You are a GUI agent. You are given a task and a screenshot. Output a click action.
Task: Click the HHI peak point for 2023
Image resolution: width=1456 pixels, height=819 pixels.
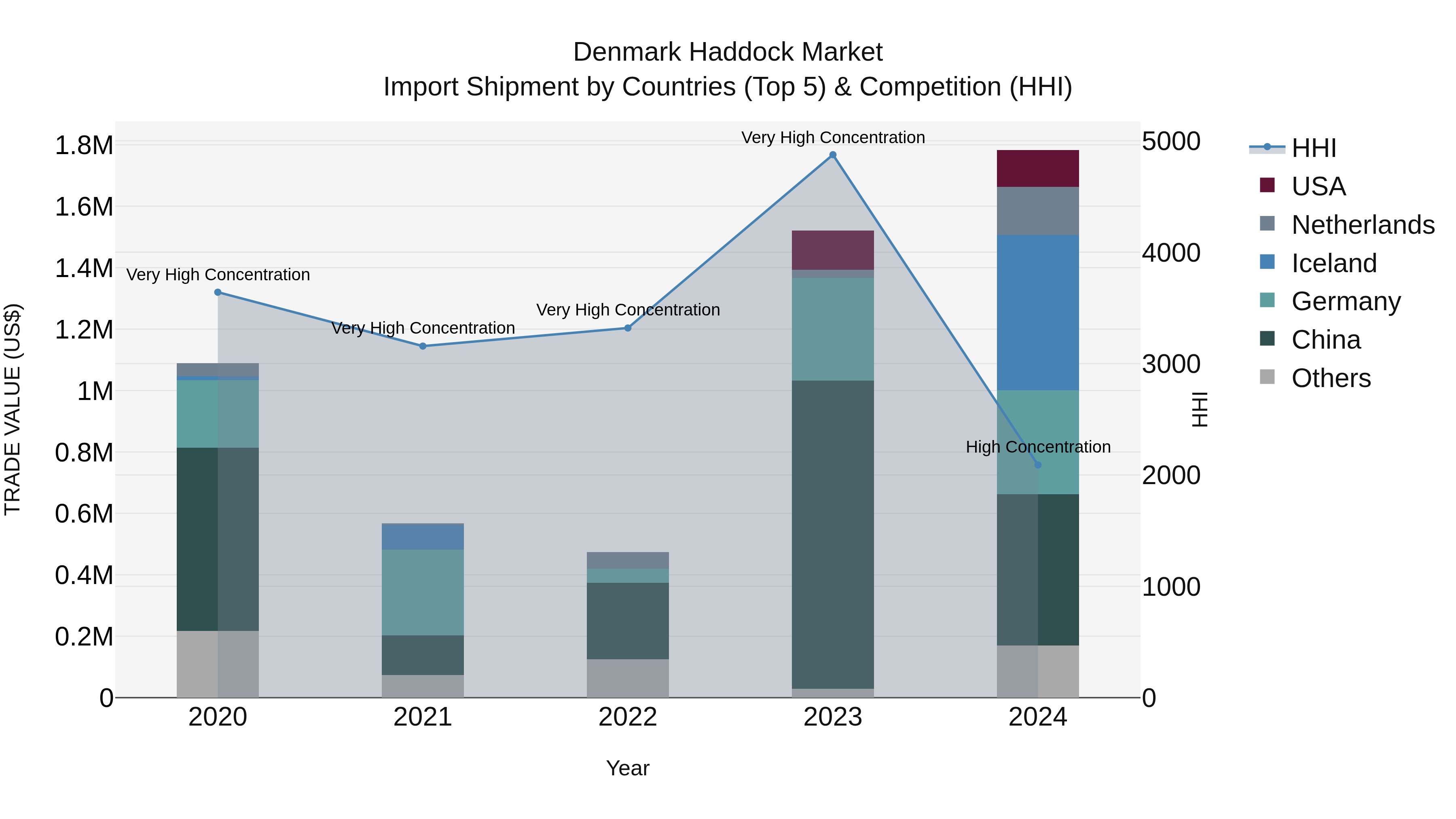pyautogui.click(x=833, y=155)
